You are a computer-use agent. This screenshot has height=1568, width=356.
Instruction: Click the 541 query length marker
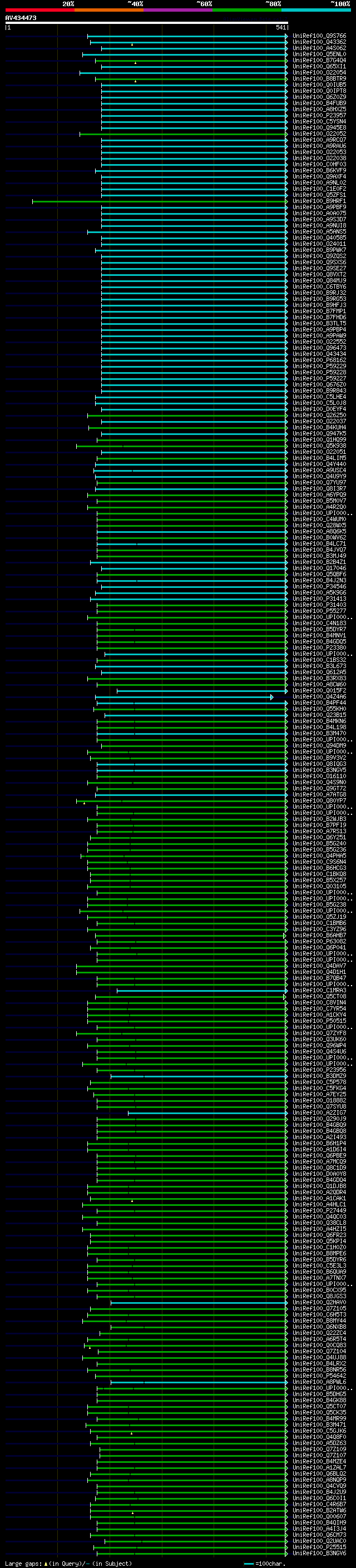[280, 27]
